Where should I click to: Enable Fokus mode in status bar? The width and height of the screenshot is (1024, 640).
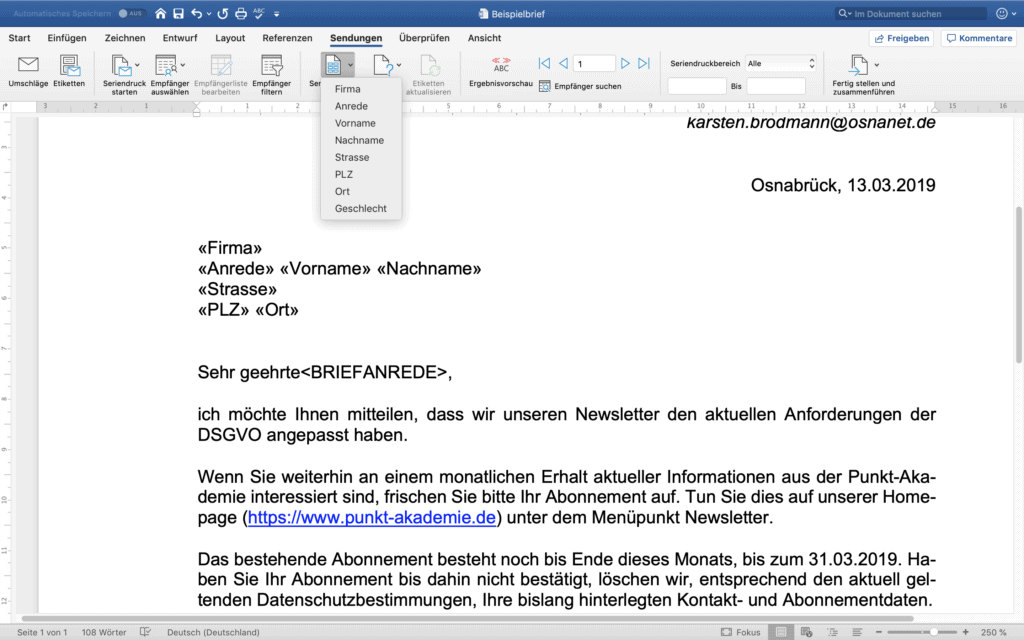pyautogui.click(x=741, y=632)
